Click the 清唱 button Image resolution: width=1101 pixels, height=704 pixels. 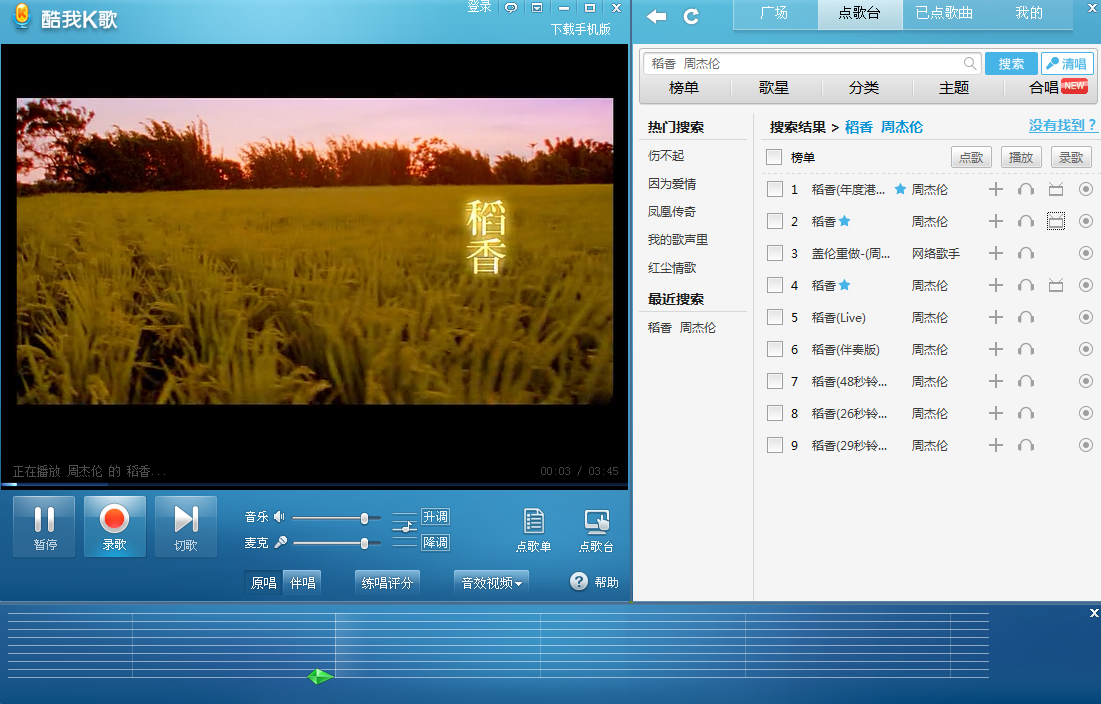(1067, 64)
